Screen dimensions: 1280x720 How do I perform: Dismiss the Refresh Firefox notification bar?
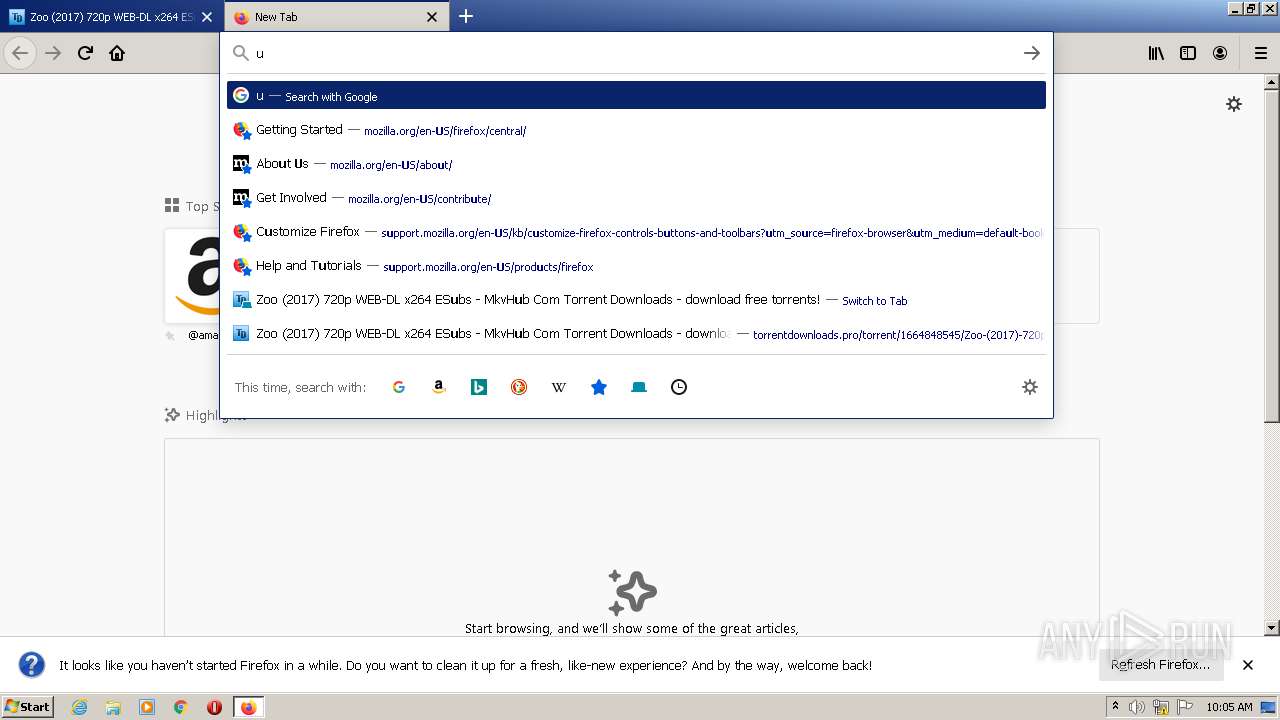pyautogui.click(x=1248, y=665)
